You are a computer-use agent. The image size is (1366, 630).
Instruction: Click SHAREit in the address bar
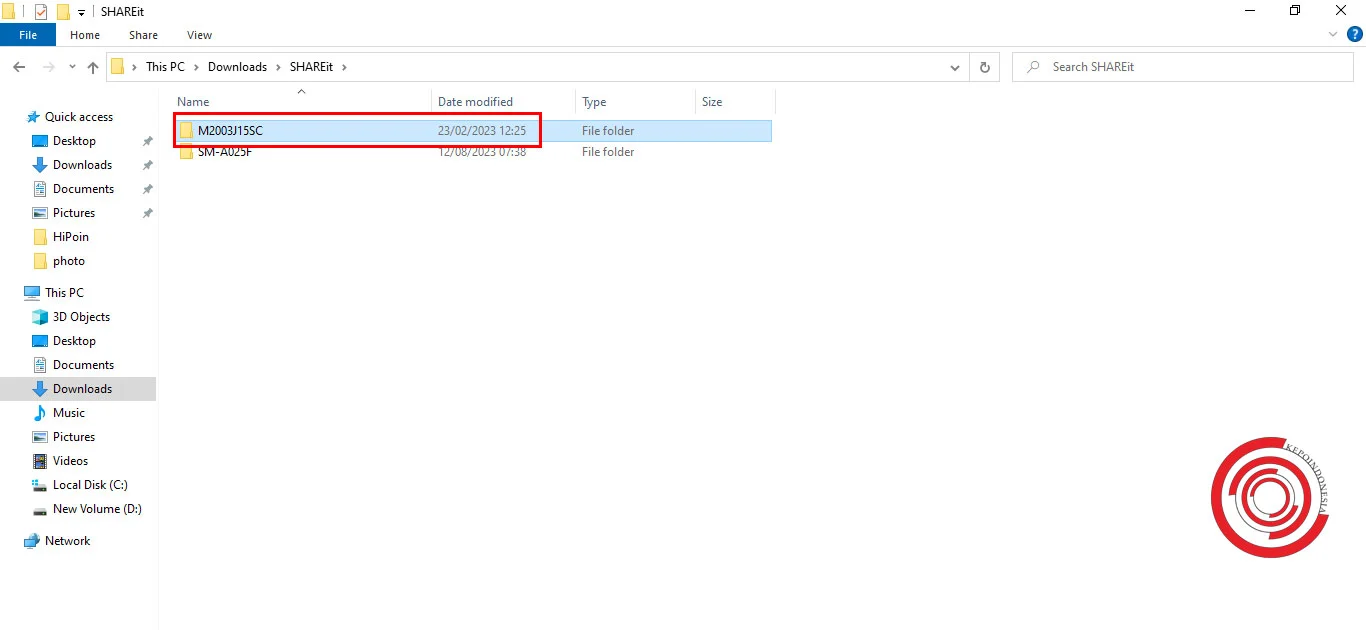311,67
